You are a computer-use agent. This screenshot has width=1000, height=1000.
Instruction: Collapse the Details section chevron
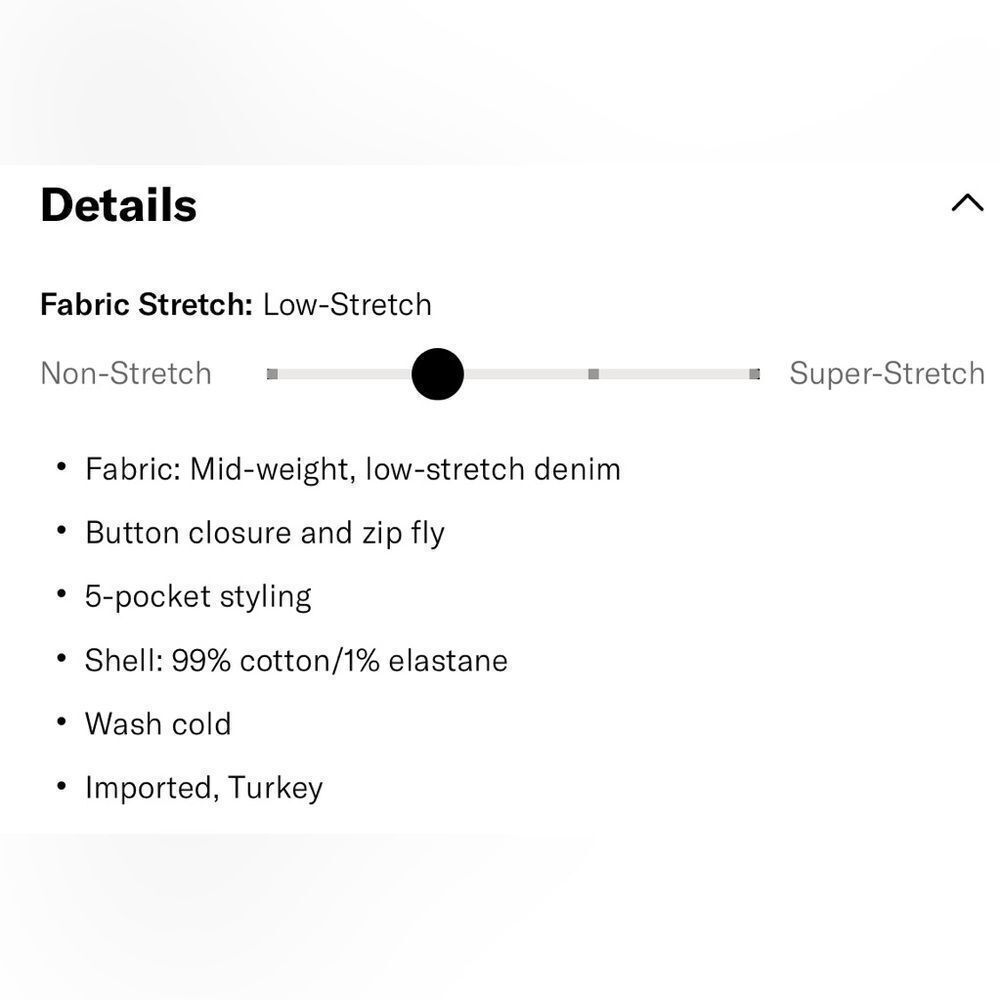coord(967,204)
